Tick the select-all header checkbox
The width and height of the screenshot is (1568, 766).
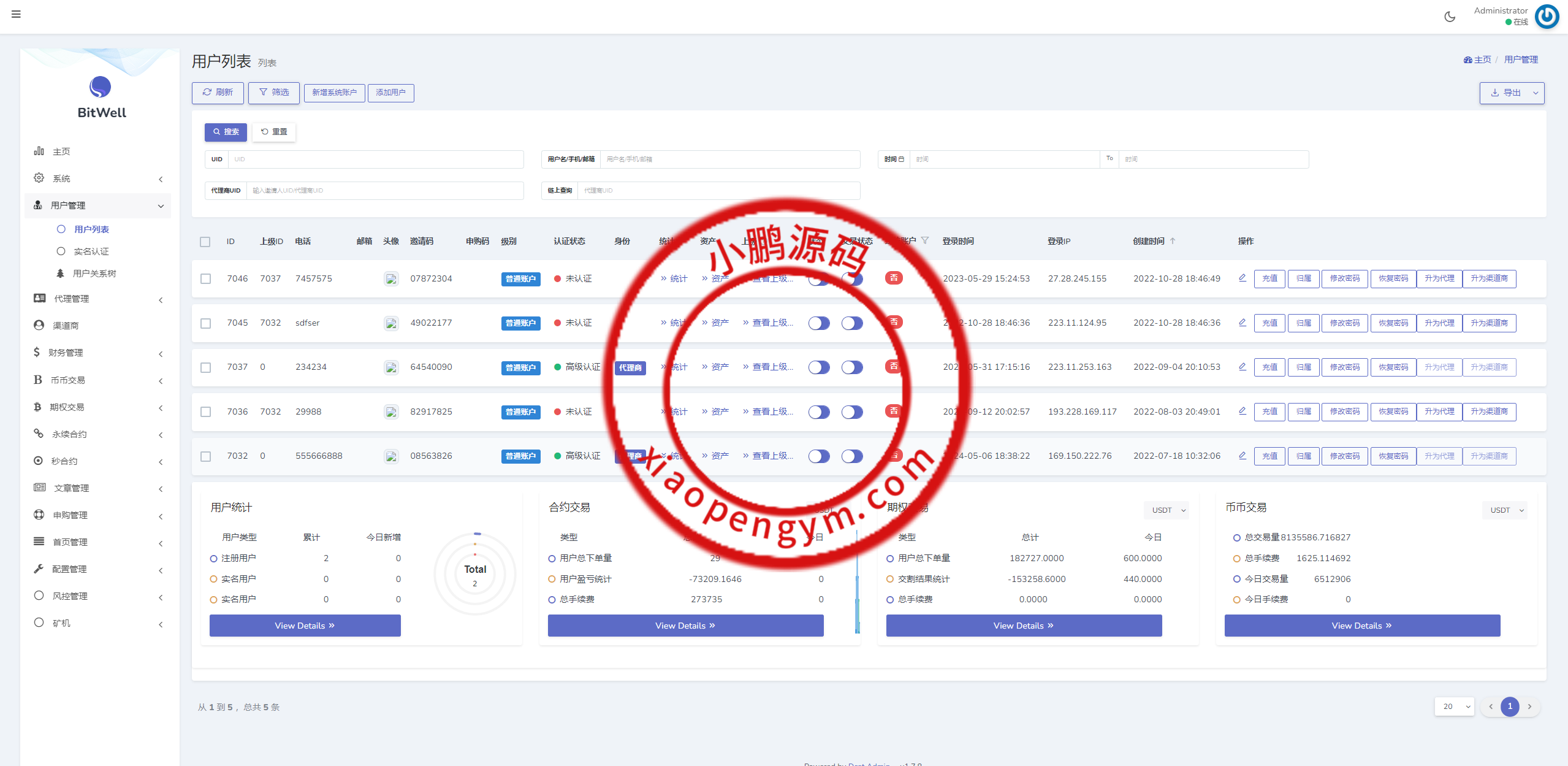(x=205, y=242)
